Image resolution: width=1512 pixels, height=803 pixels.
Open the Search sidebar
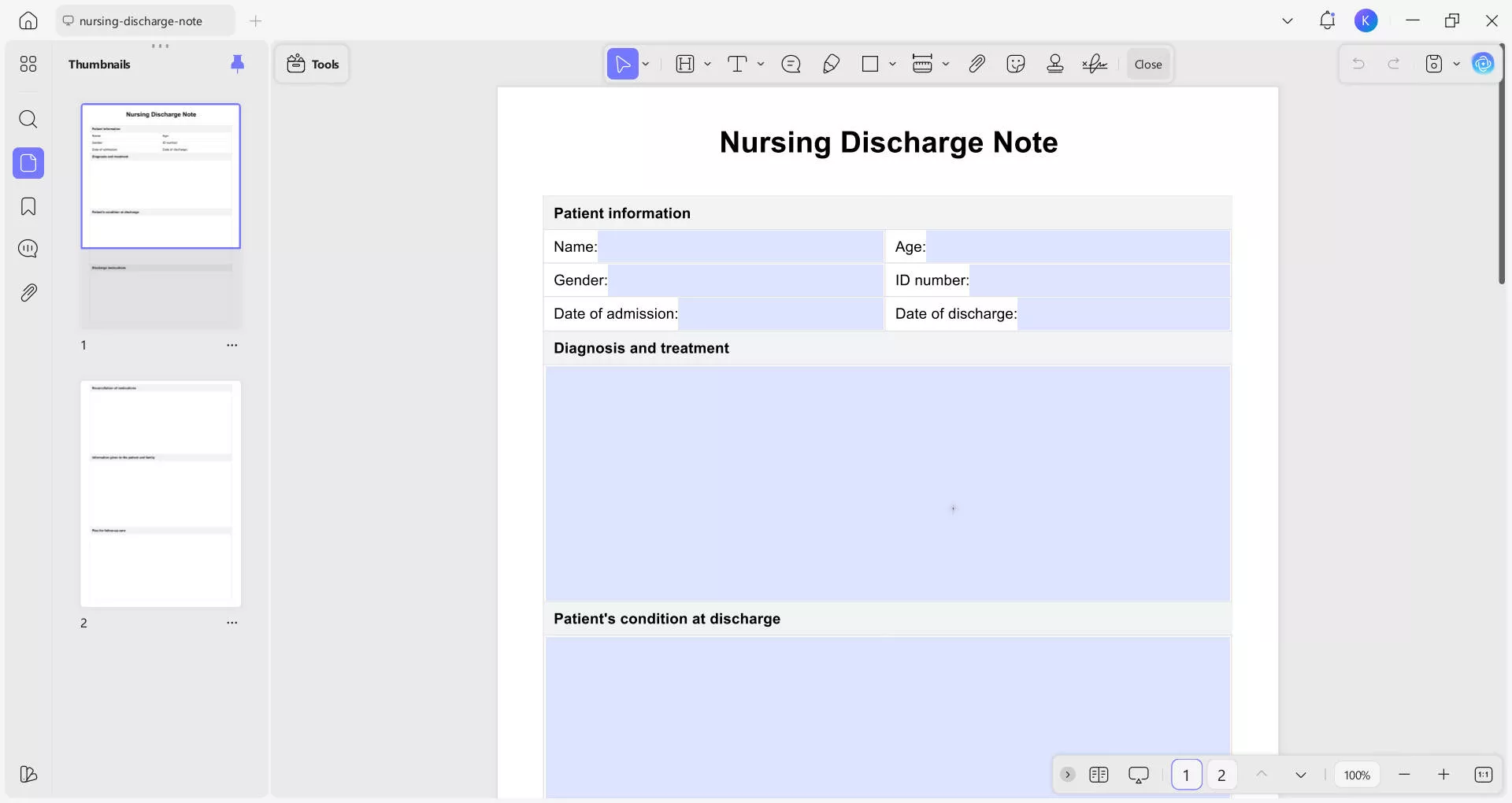click(28, 120)
